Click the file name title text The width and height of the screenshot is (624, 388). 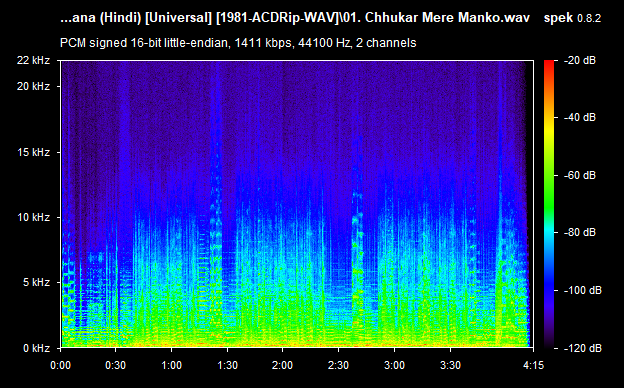pyautogui.click(x=295, y=18)
